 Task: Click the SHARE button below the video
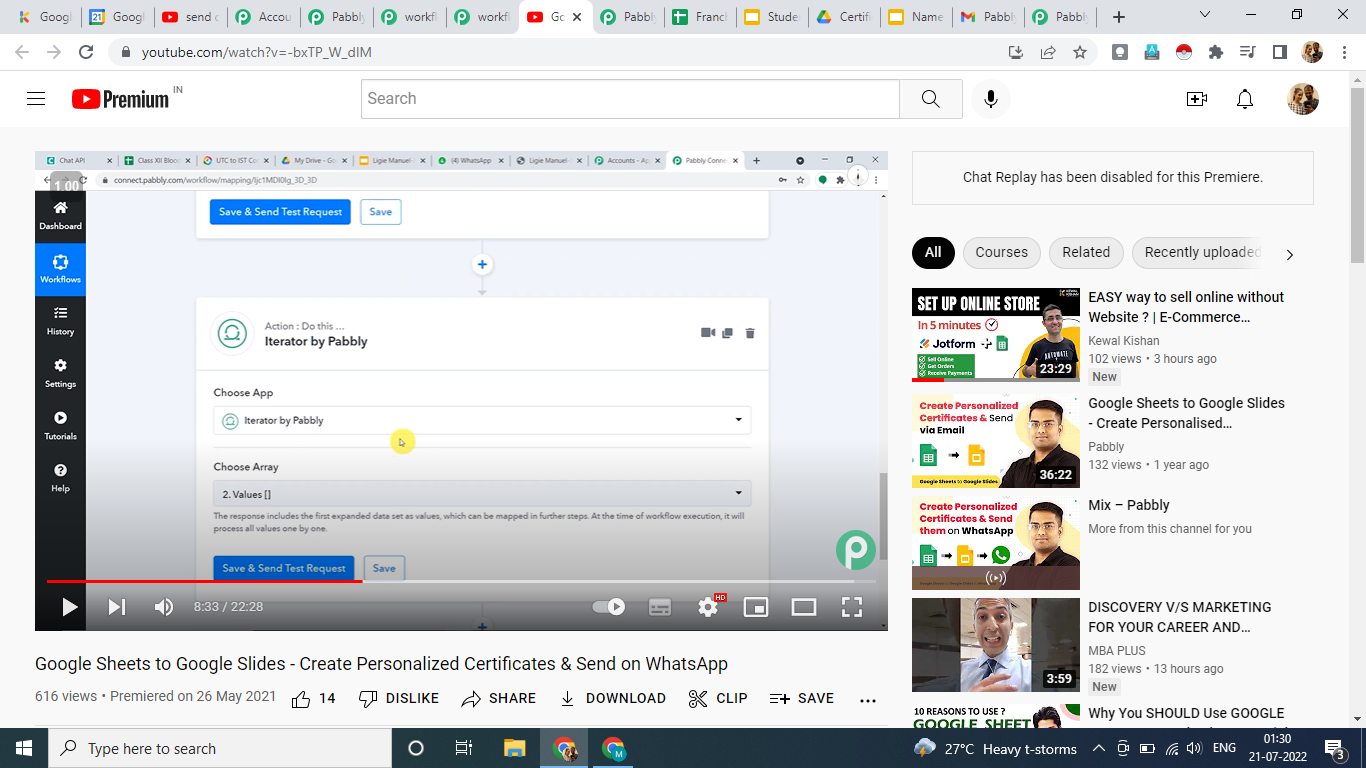pyautogui.click(x=498, y=699)
